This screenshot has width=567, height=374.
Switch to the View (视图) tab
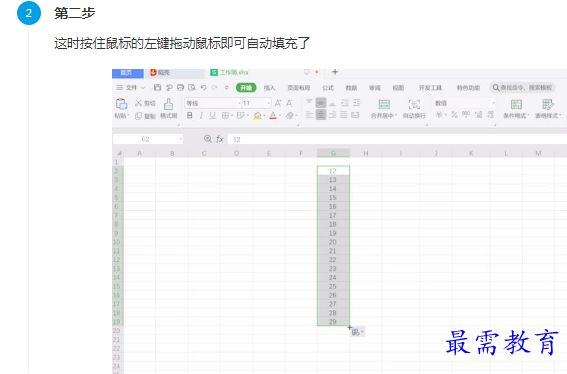click(398, 88)
